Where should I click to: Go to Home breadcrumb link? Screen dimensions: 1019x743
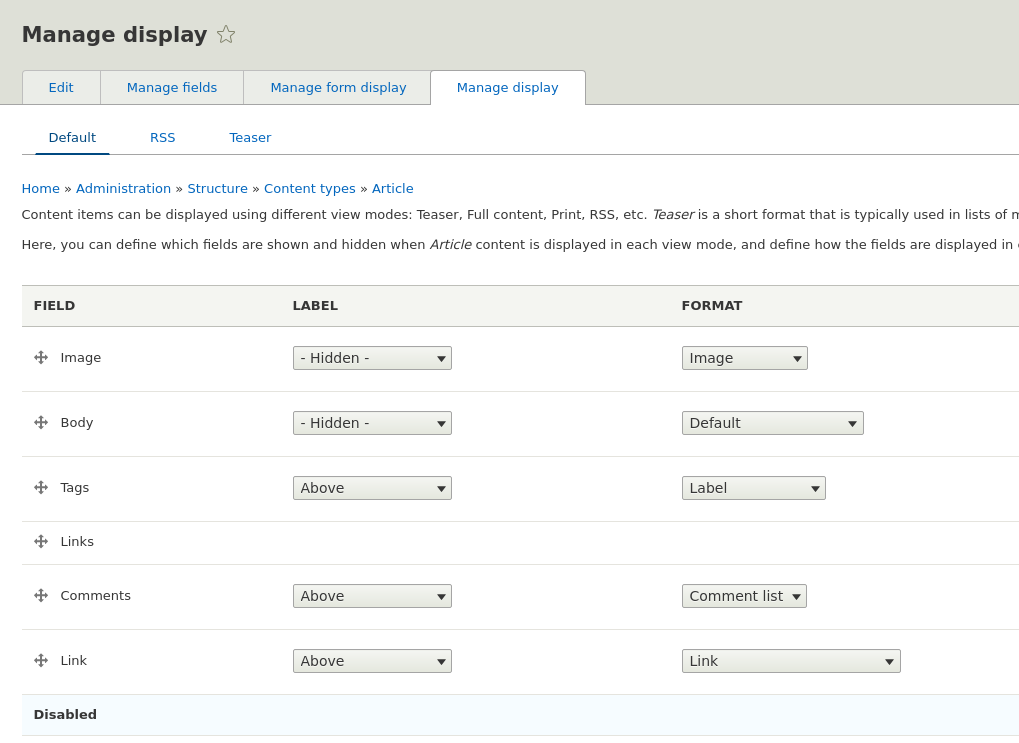tap(40, 189)
